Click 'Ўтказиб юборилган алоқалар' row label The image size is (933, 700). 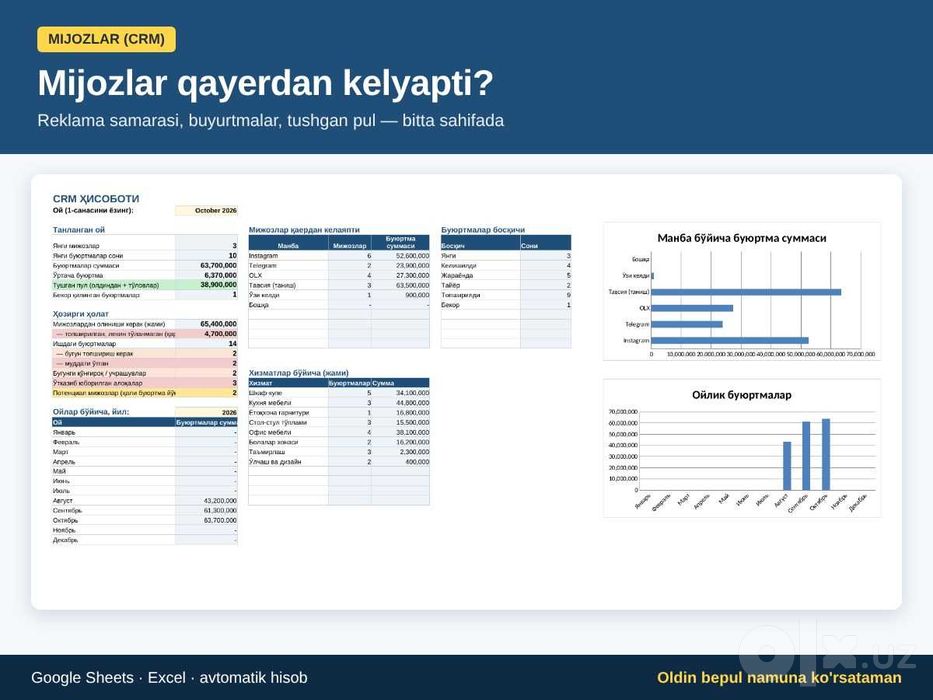98,383
